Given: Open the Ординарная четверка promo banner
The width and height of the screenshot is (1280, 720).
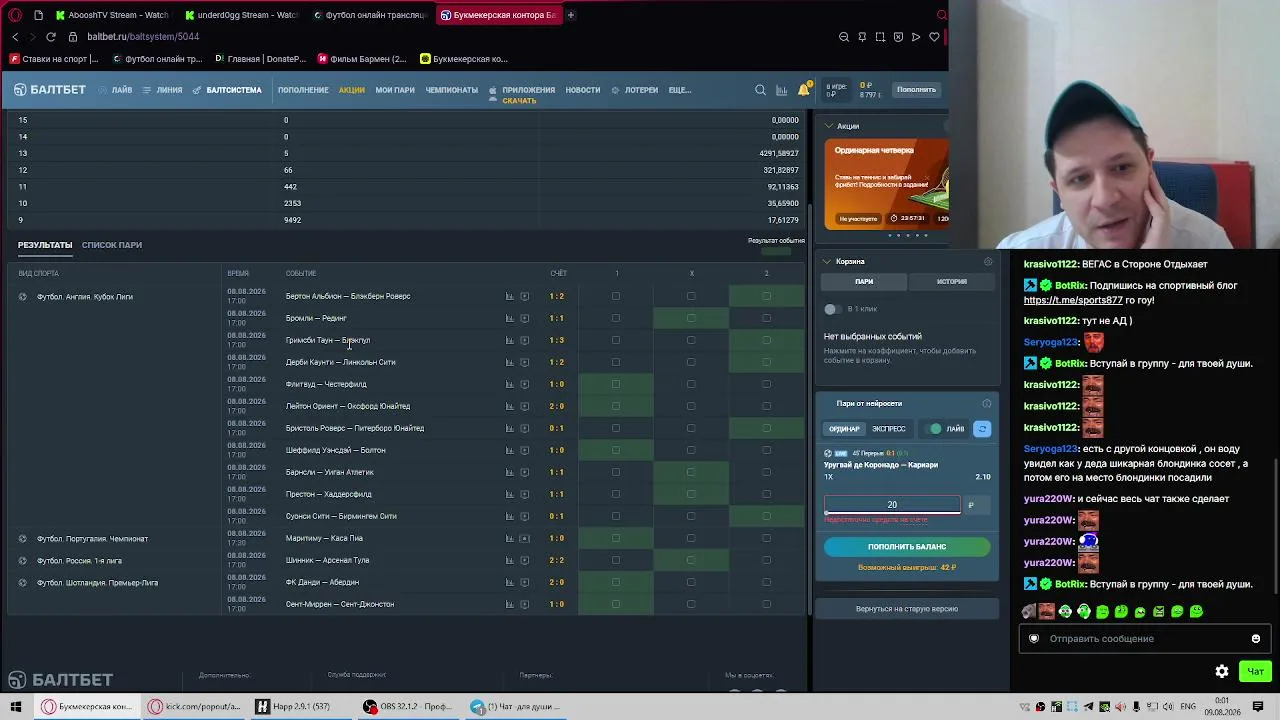Looking at the screenshot, I should tap(887, 184).
